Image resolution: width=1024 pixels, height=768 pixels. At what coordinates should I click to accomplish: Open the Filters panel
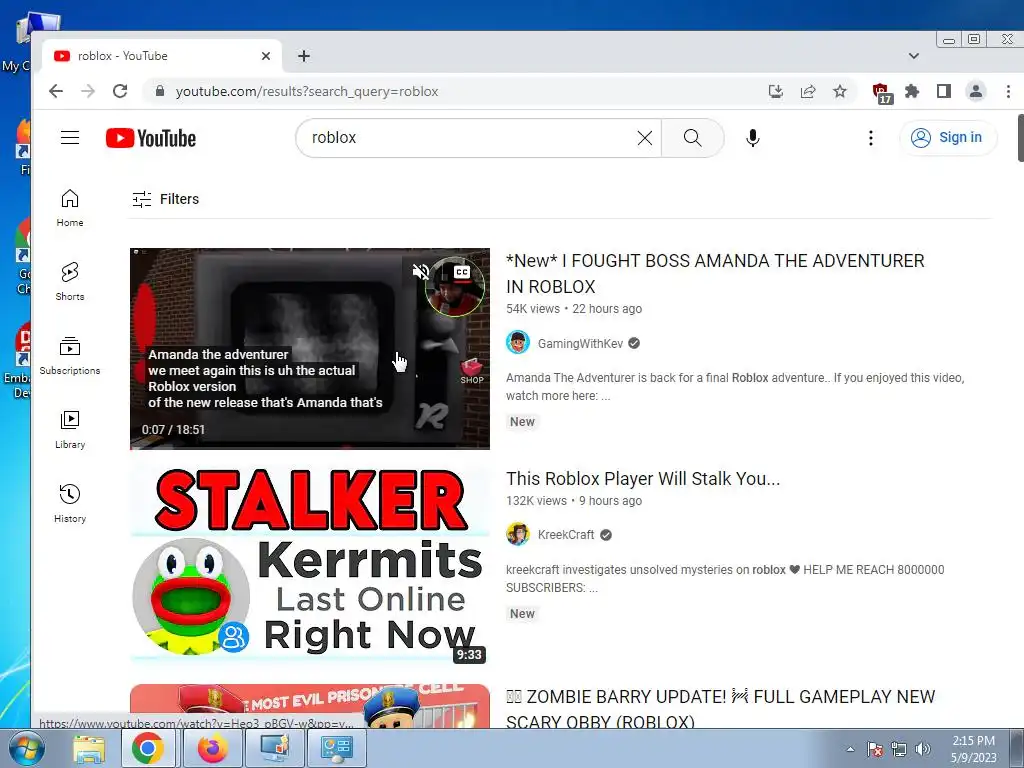(x=165, y=199)
